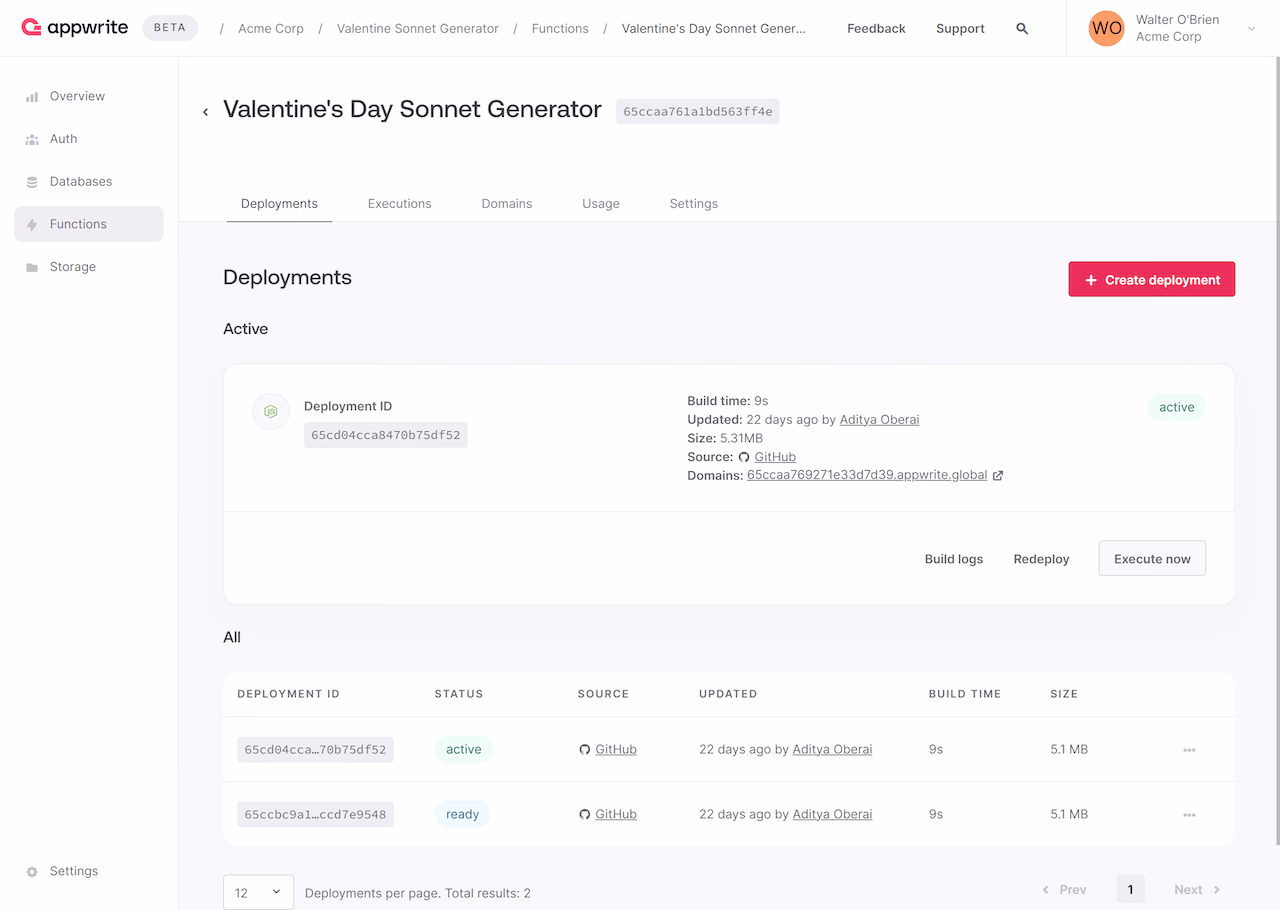
Task: Open the Feedback link
Action: [x=876, y=29]
